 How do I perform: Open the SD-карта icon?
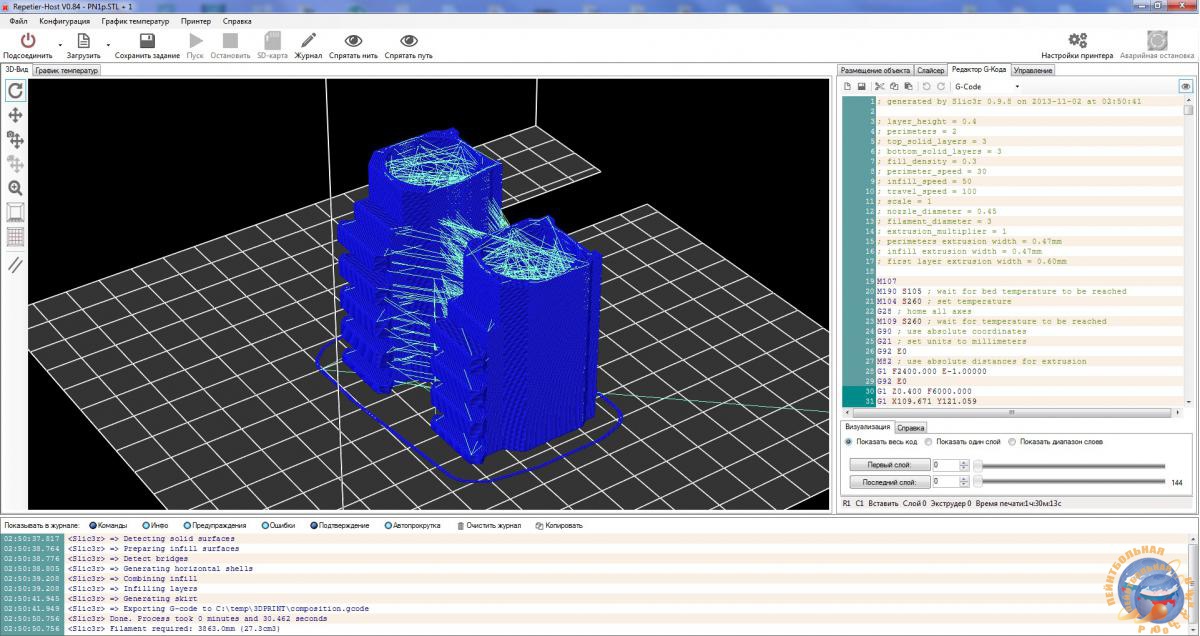(x=272, y=40)
